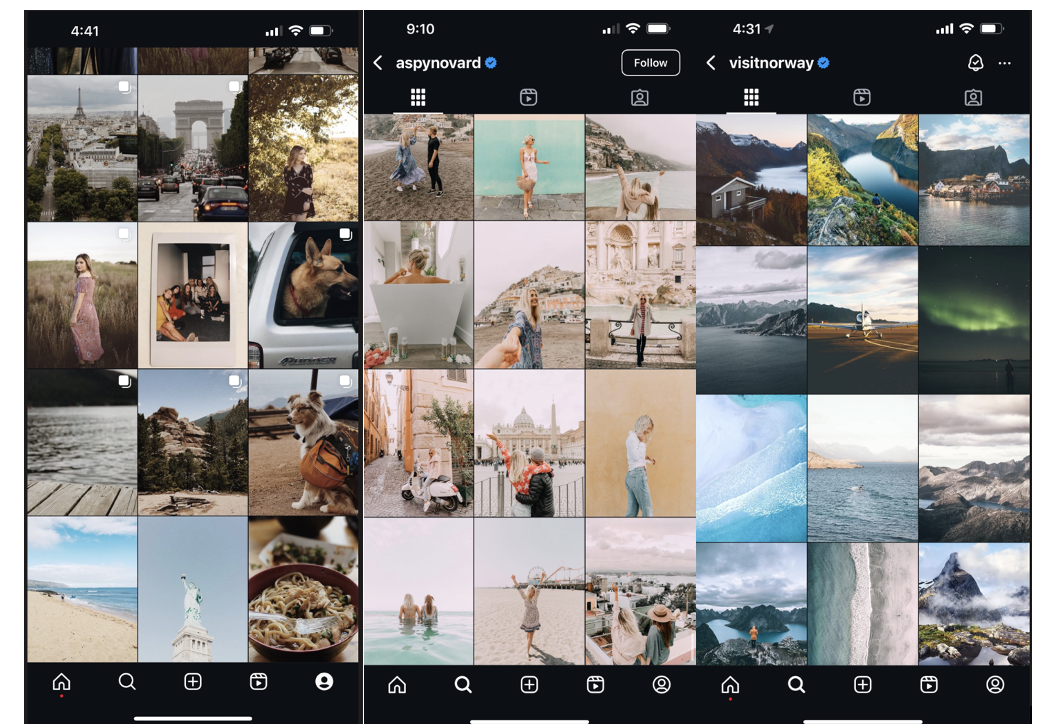This screenshot has height=724, width=1038.
Task: Tap the battery icon on the 4:41 screen
Action: click(321, 30)
